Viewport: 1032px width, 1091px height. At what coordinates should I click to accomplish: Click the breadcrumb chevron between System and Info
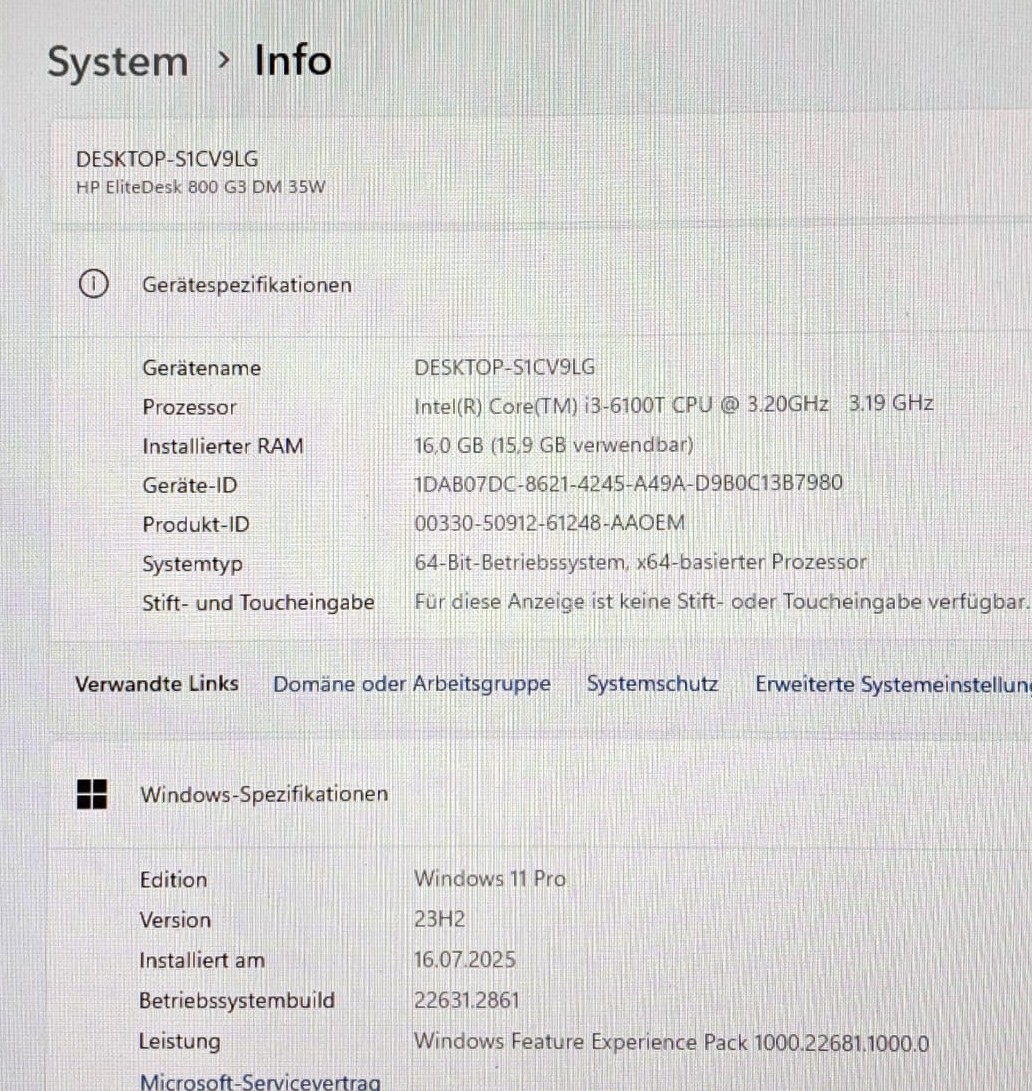pos(223,61)
